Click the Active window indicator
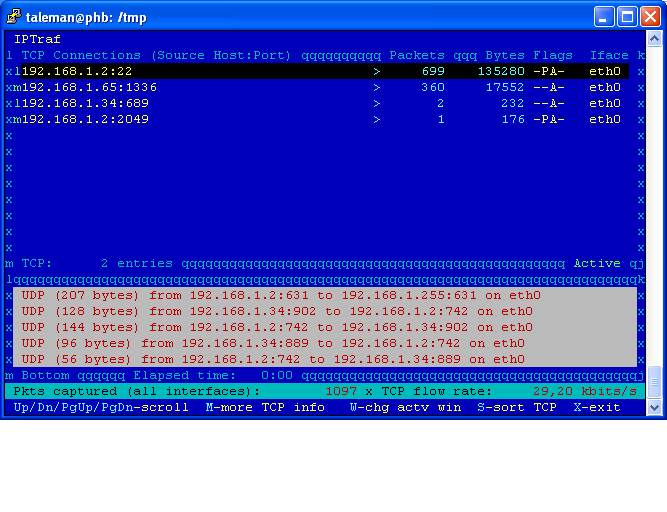The height and width of the screenshot is (512, 667). (597, 264)
